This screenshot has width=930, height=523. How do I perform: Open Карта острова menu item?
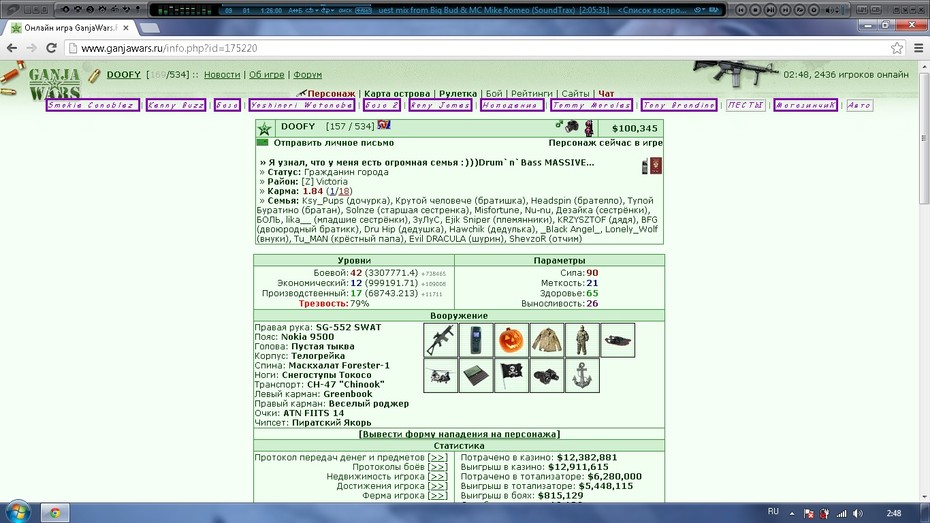coord(397,94)
